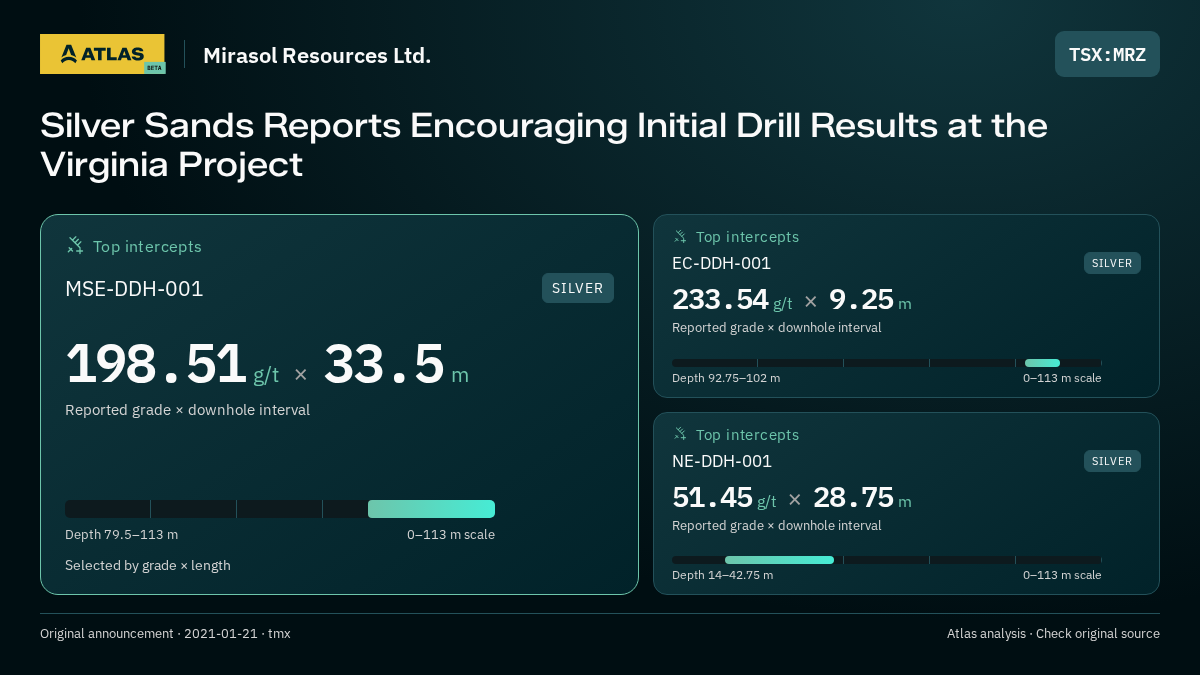Viewport: 1200px width, 675px height.
Task: Click the drill icon in the MSE-DDH-001 card
Action: point(75,245)
